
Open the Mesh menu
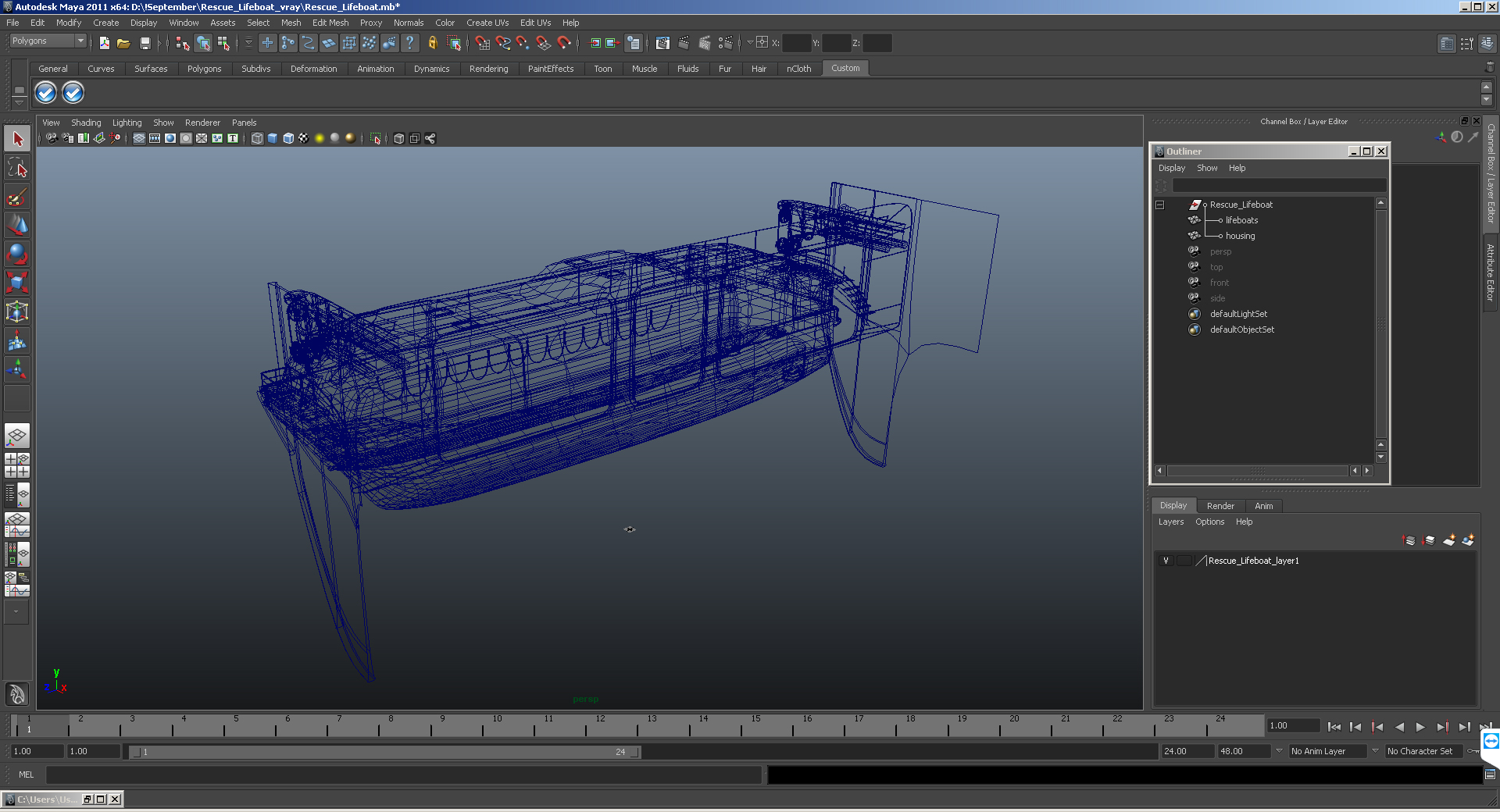tap(291, 23)
